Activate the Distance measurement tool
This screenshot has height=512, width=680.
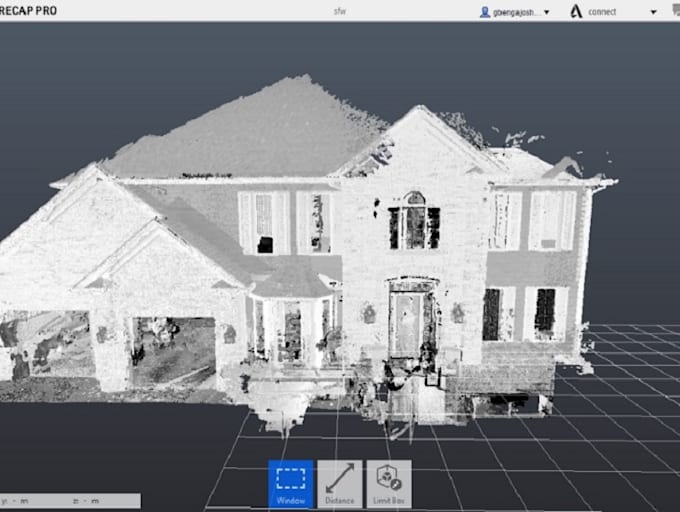click(340, 484)
